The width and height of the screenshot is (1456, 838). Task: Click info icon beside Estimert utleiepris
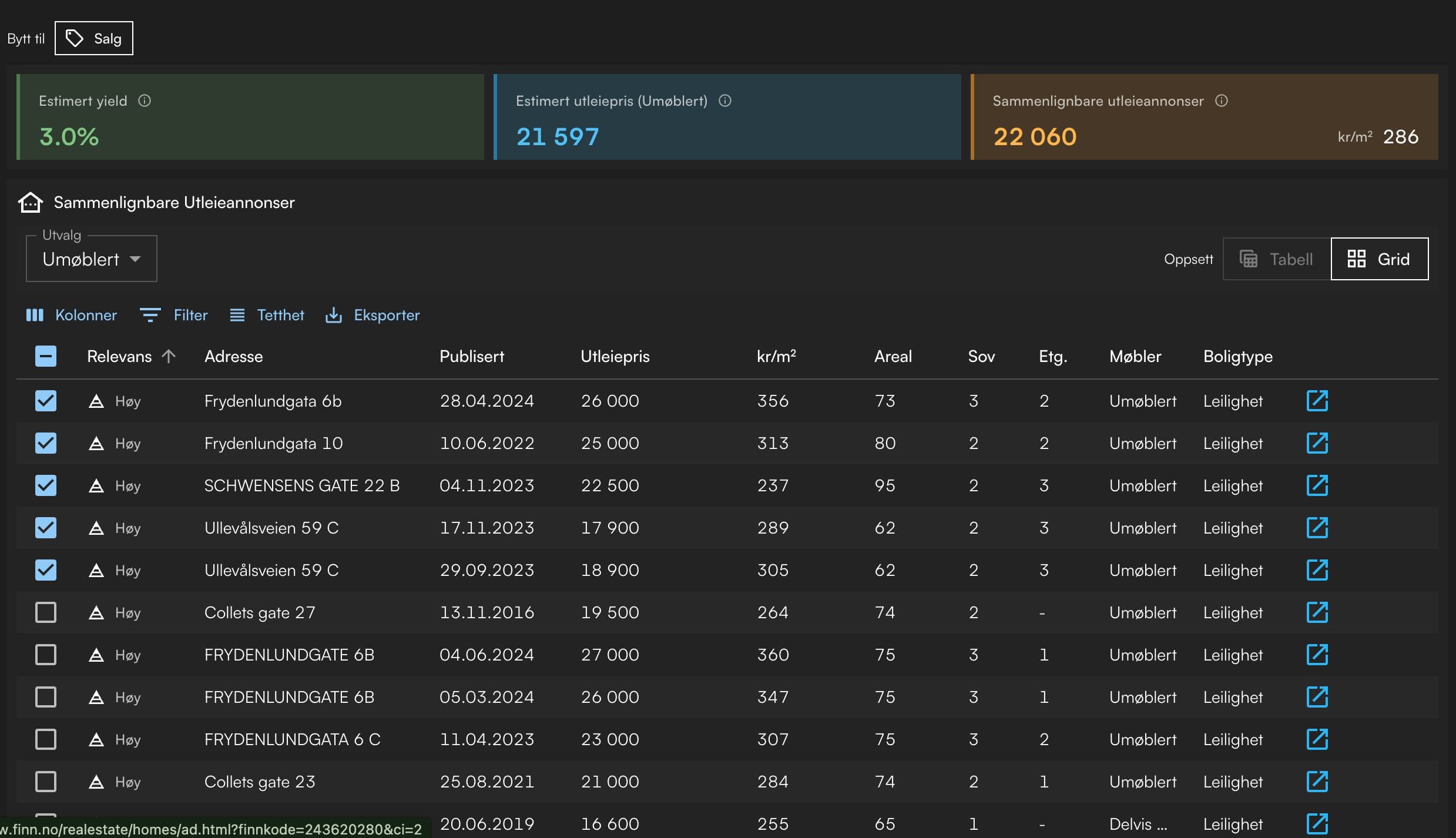click(725, 101)
